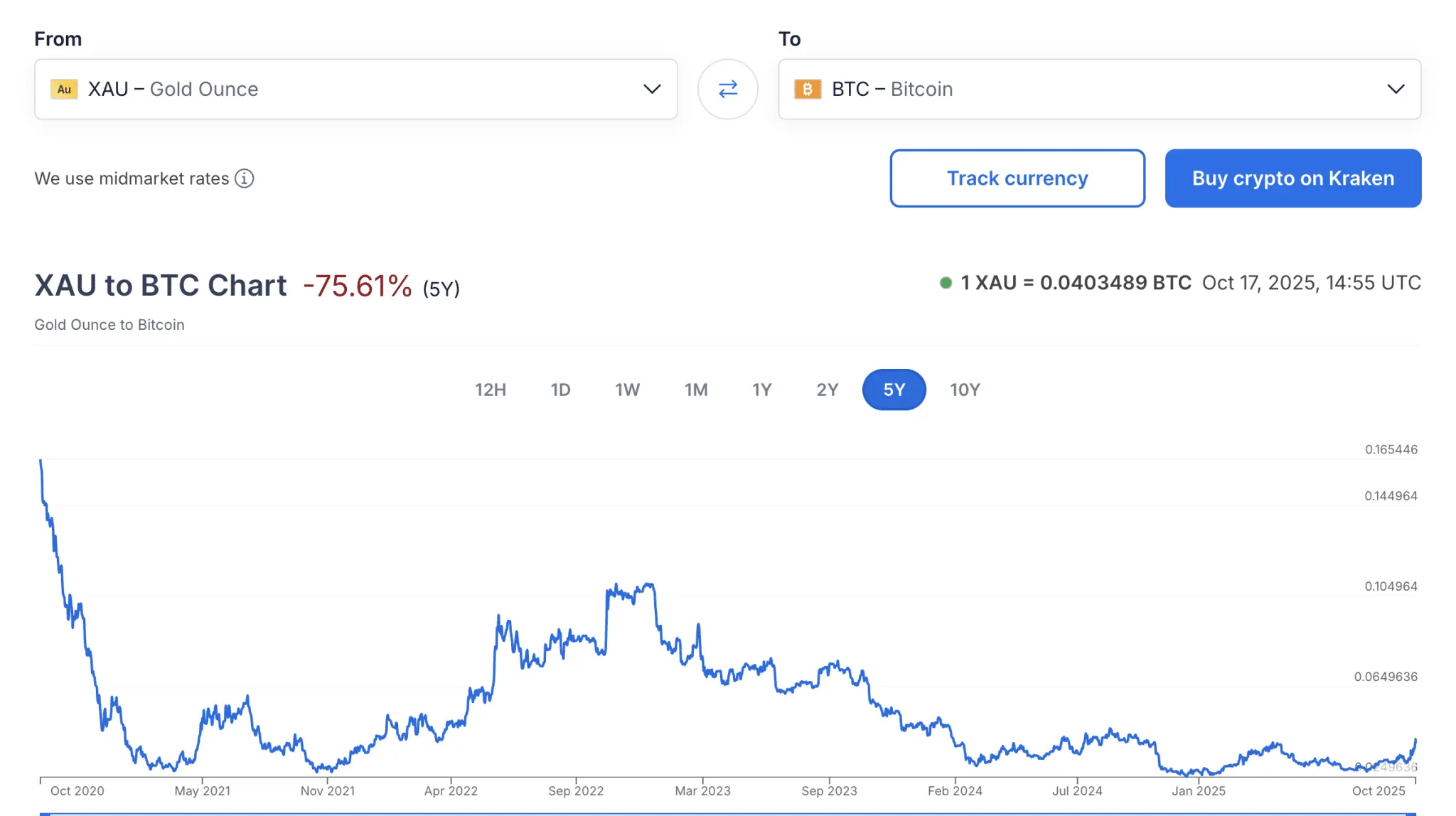Screen dimensions: 1456x816
Task: Click the swap currencies arrows icon
Action: (x=727, y=89)
